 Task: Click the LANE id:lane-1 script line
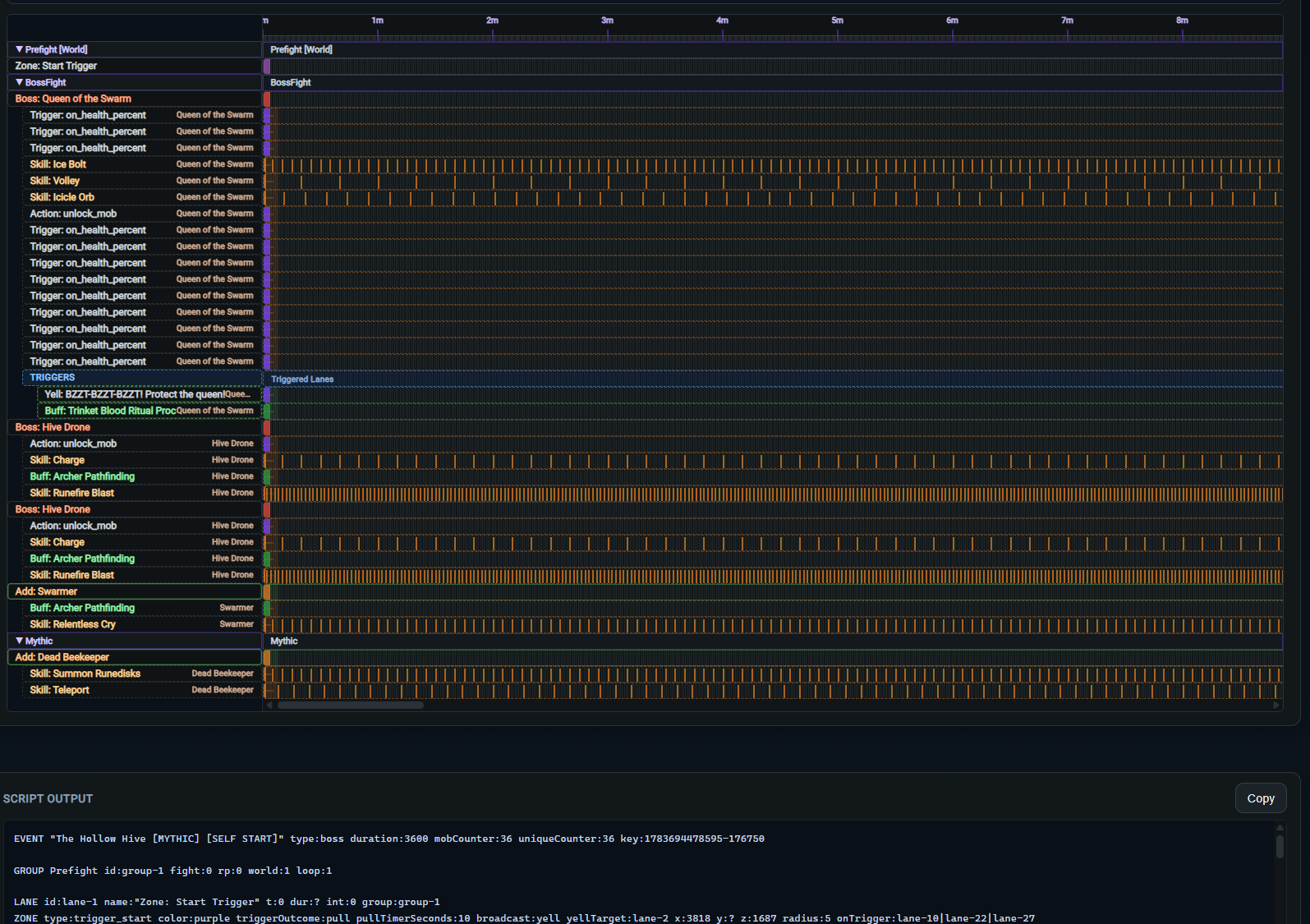[227, 902]
